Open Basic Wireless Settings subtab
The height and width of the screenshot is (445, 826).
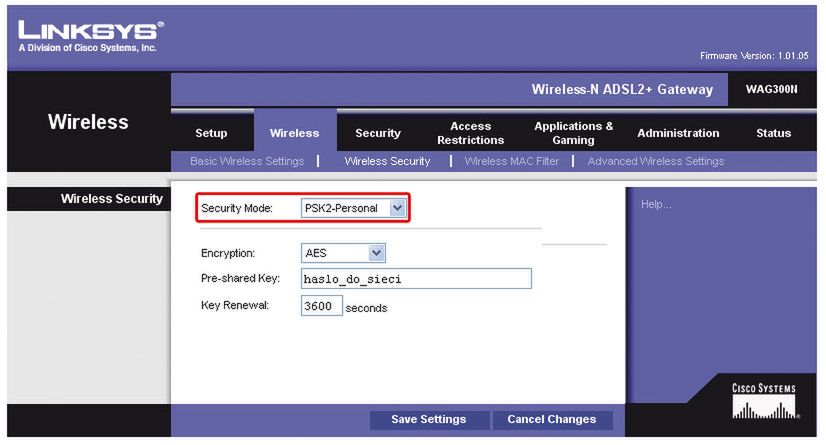pos(246,161)
